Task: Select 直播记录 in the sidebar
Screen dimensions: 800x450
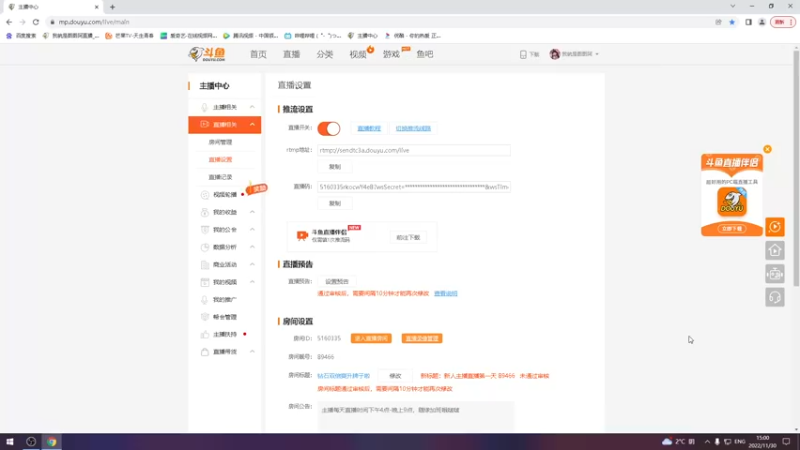Action: 220,177
